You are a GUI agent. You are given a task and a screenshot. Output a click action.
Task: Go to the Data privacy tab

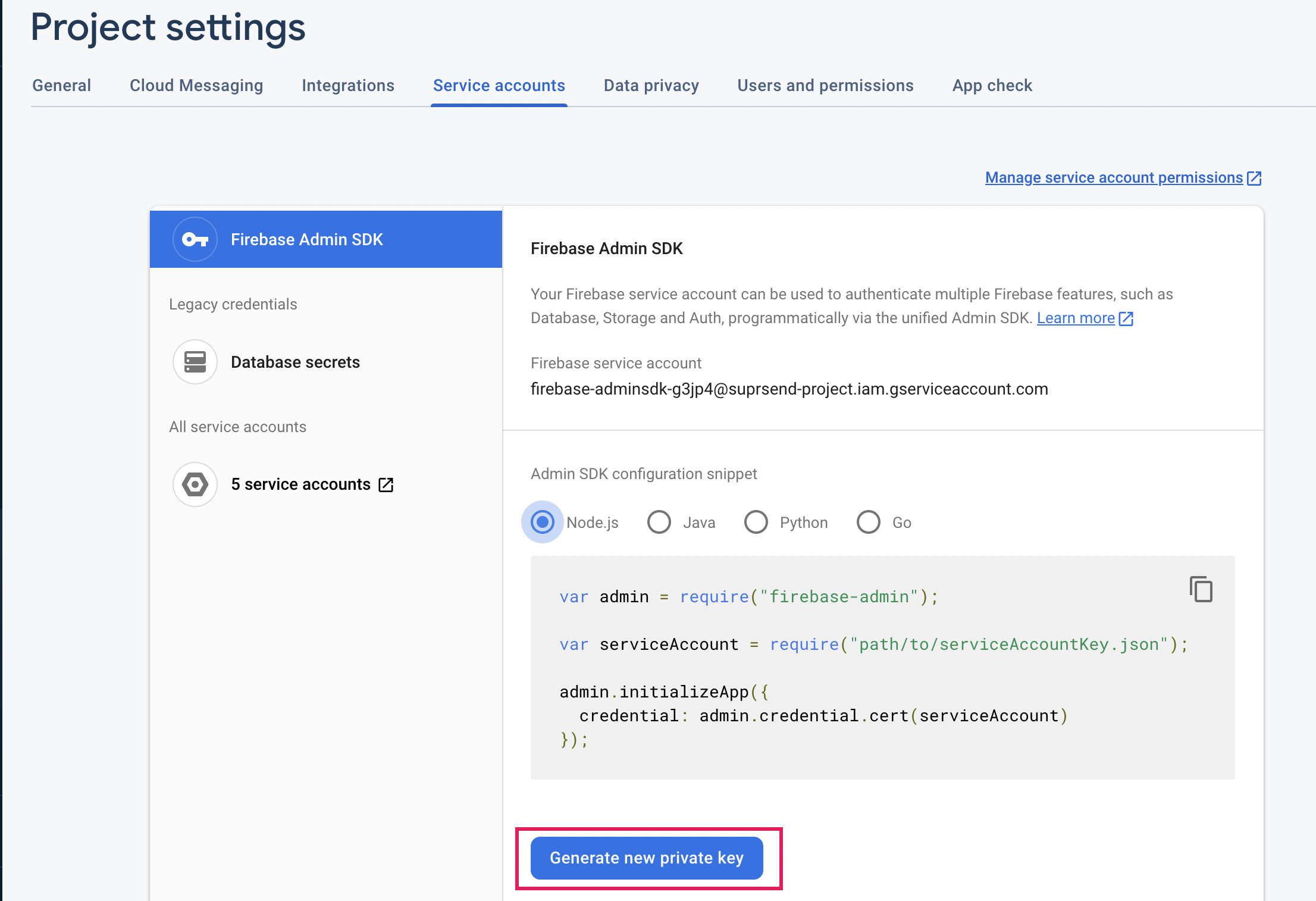coord(651,86)
